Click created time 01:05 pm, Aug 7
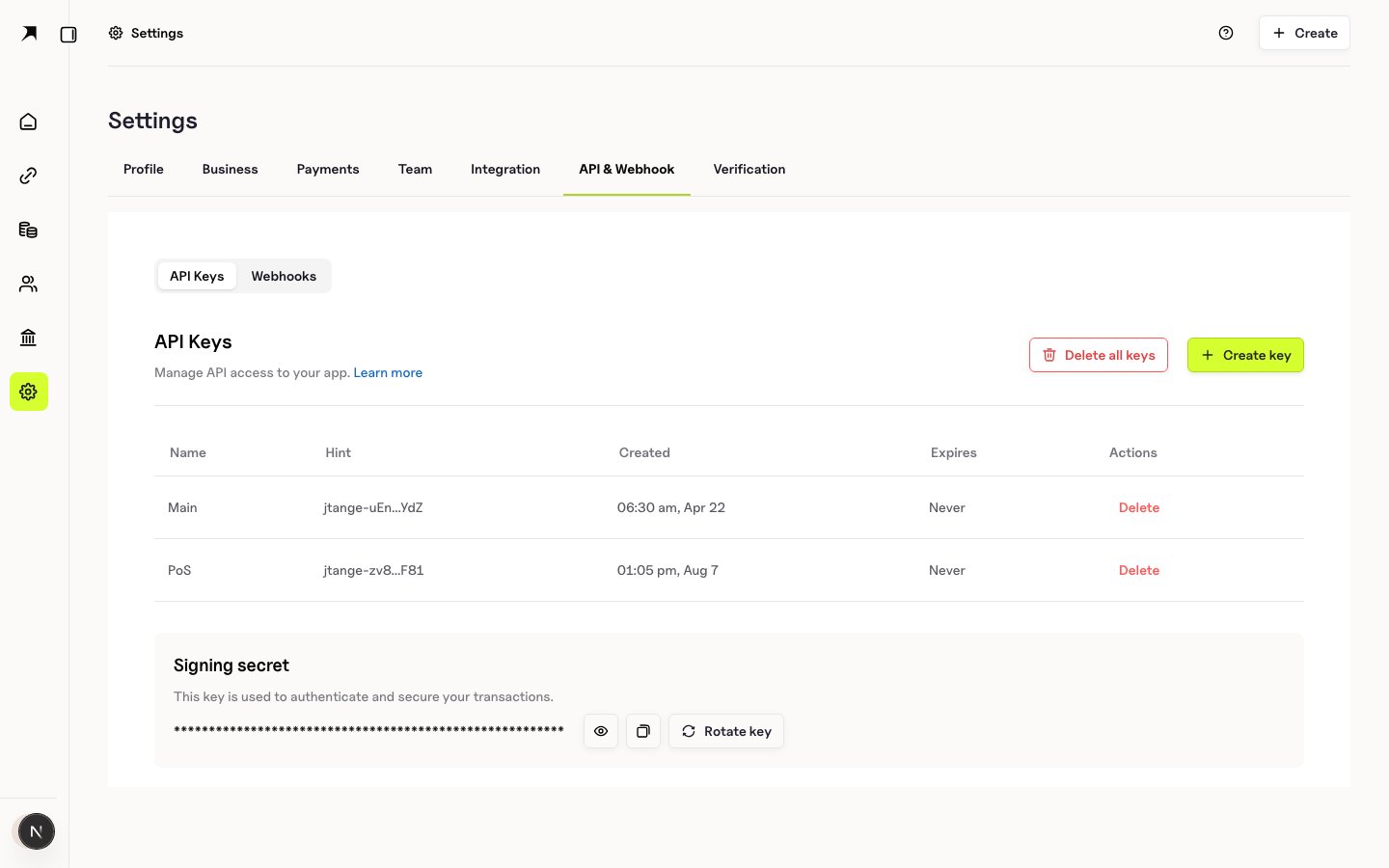Viewport: 1389px width, 868px height. 667,570
